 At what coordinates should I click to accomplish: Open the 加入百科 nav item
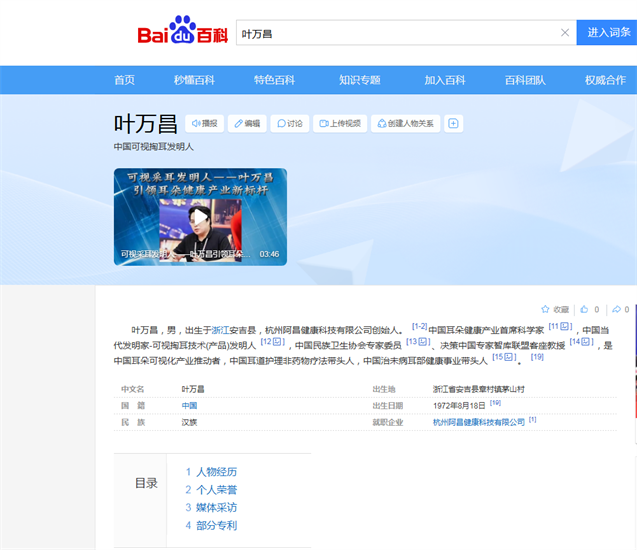[x=445, y=80]
